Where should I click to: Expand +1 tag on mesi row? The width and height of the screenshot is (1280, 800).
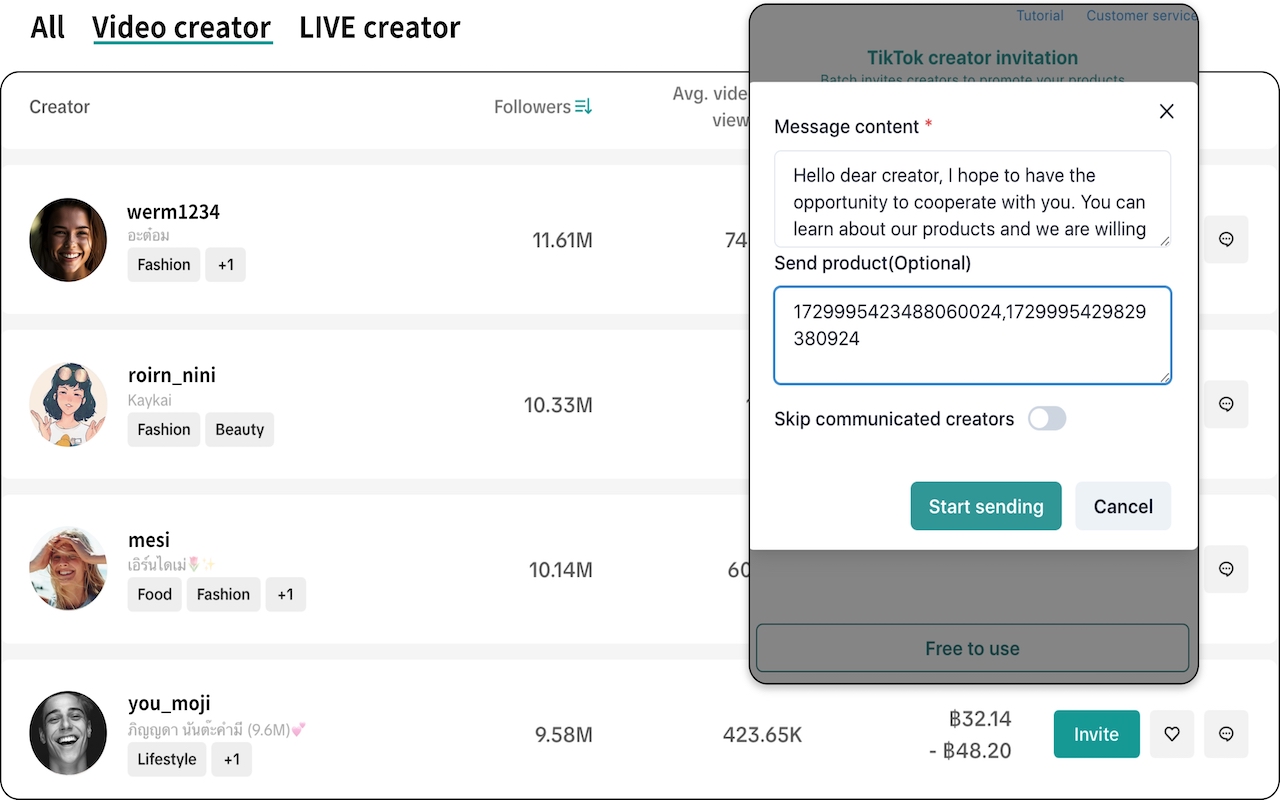(x=286, y=594)
